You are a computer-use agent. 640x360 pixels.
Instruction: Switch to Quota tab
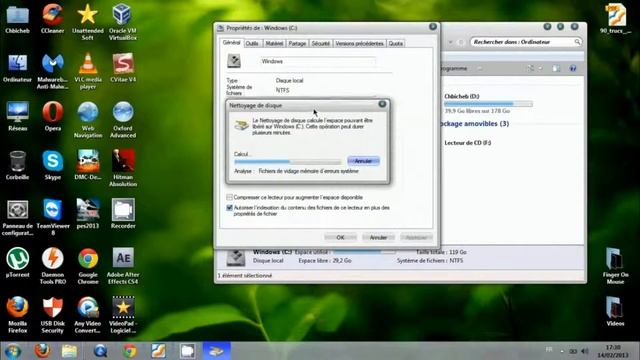click(x=396, y=43)
